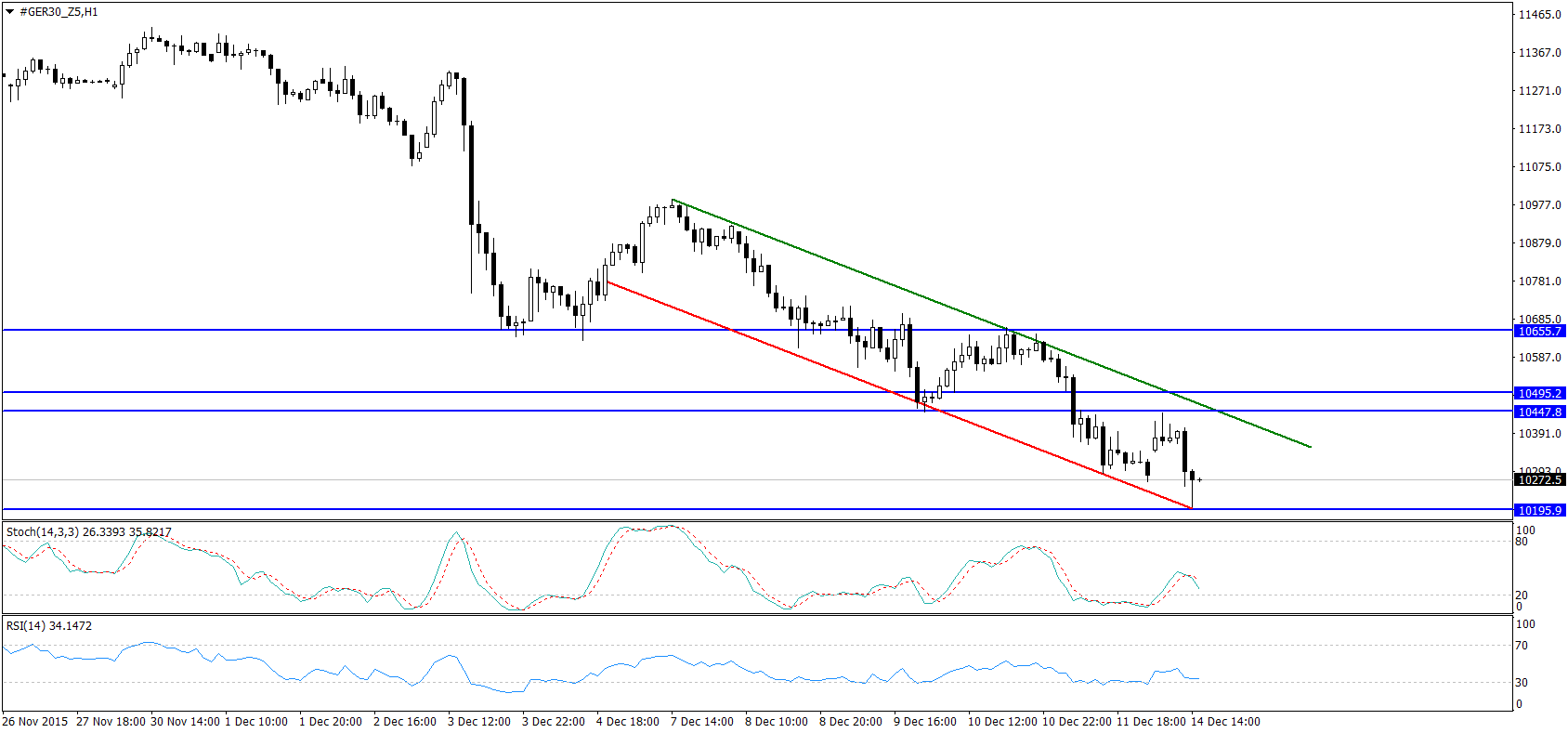This screenshot has height=733, width=1568.
Task: Click the RSI 70 level label
Action: [x=1522, y=646]
